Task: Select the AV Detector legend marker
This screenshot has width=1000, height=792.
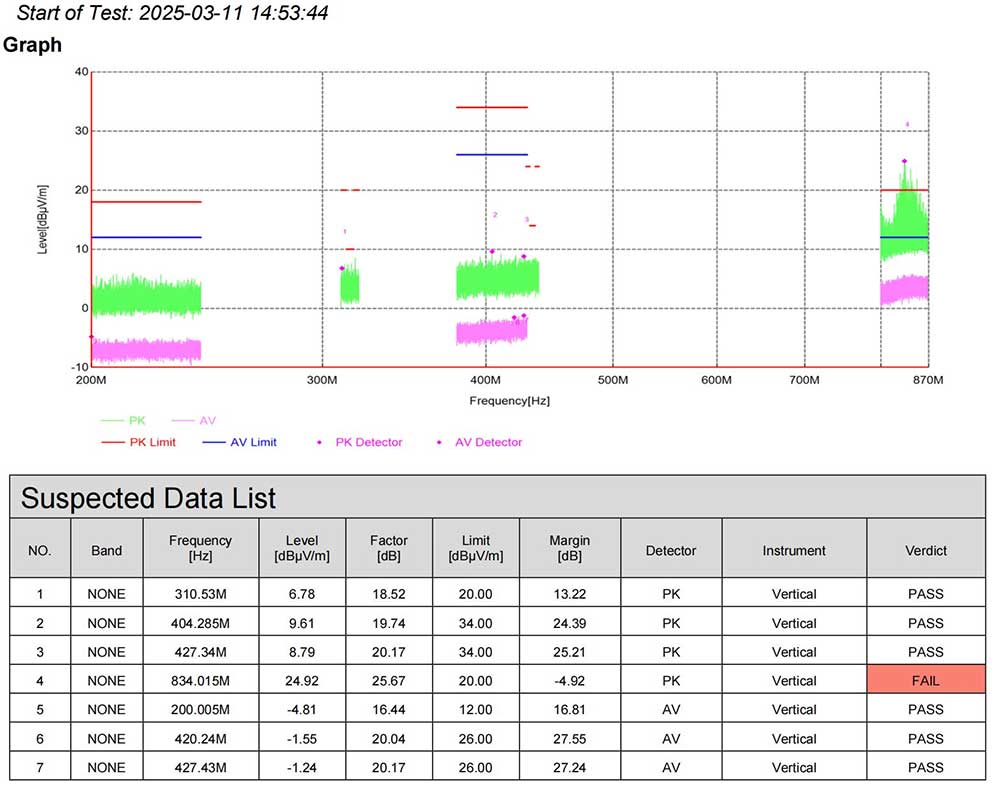Action: point(439,442)
